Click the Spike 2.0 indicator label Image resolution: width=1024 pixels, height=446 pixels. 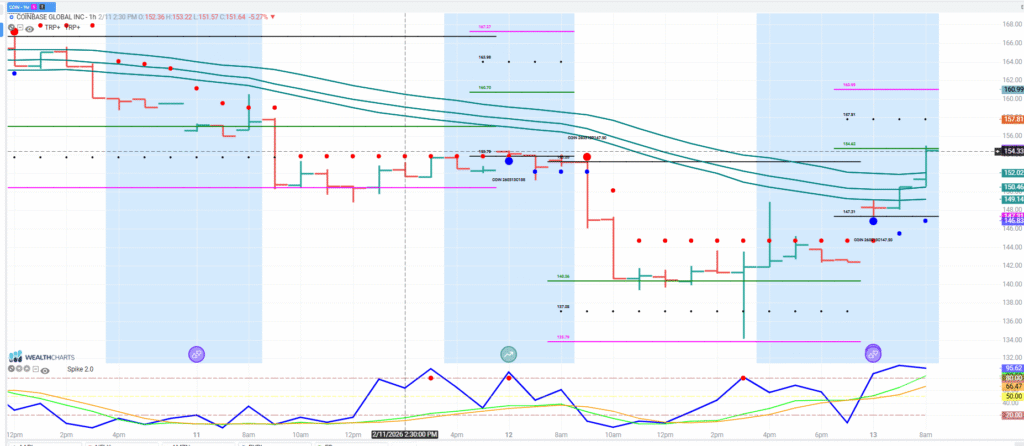coord(80,369)
